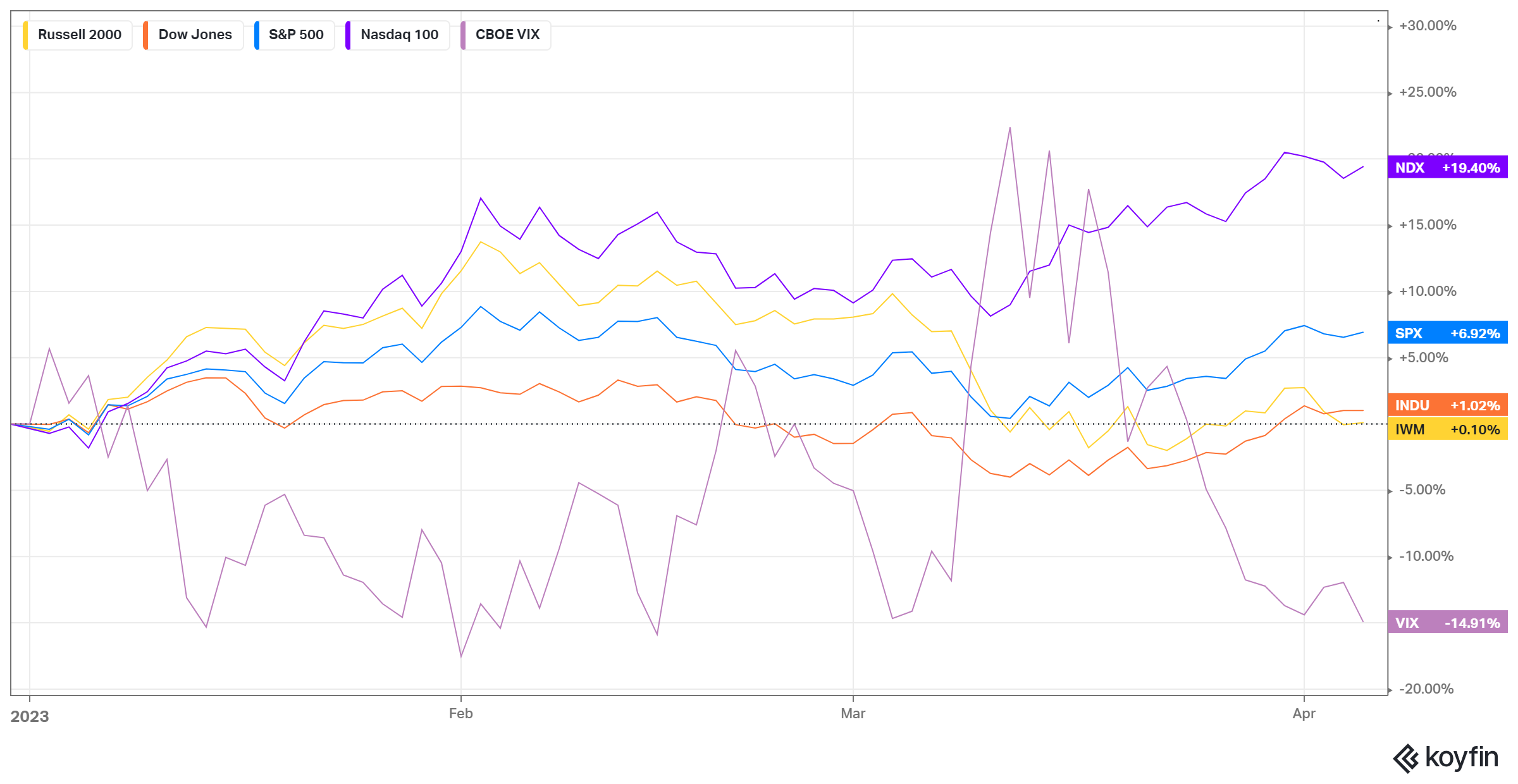Image resolution: width=1518 pixels, height=784 pixels.
Task: Click the 2023 year label
Action: pos(30,716)
